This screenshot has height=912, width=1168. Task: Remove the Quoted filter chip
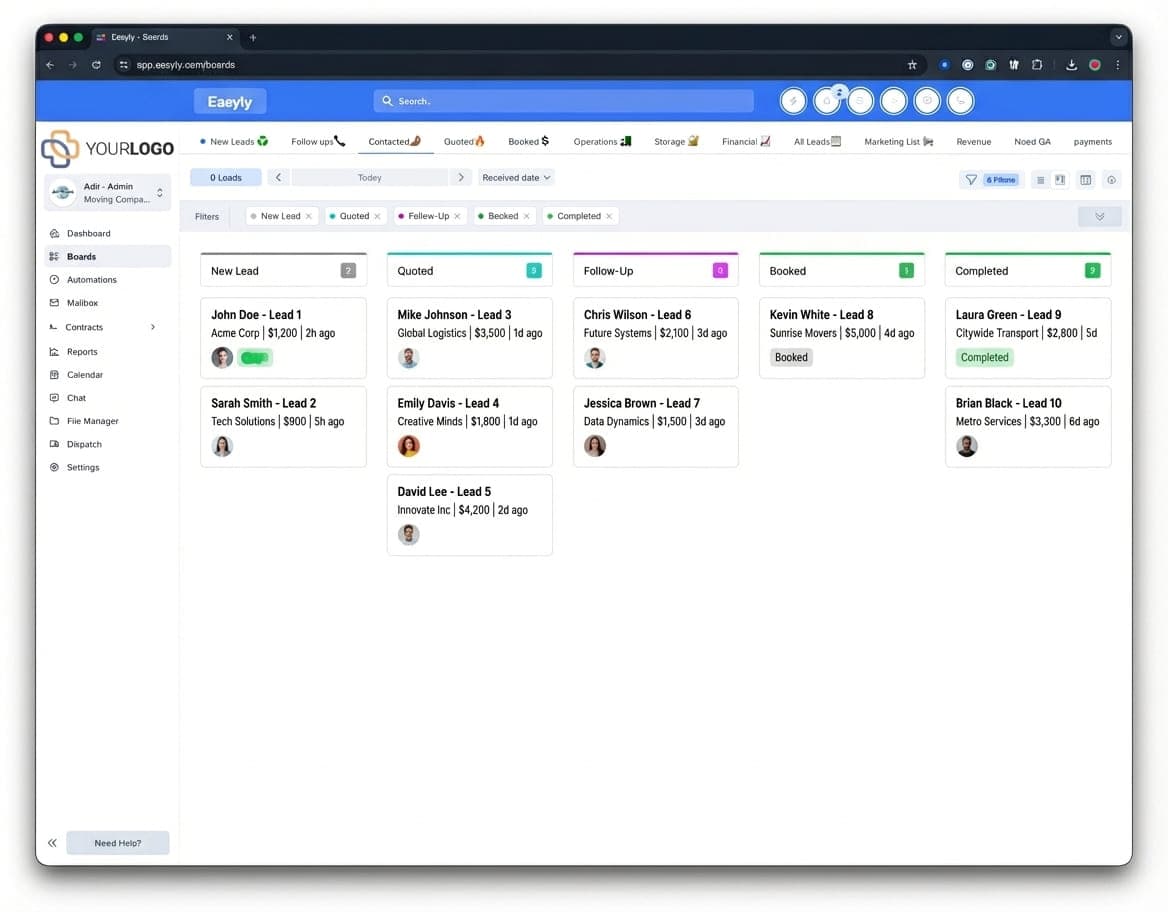click(378, 216)
